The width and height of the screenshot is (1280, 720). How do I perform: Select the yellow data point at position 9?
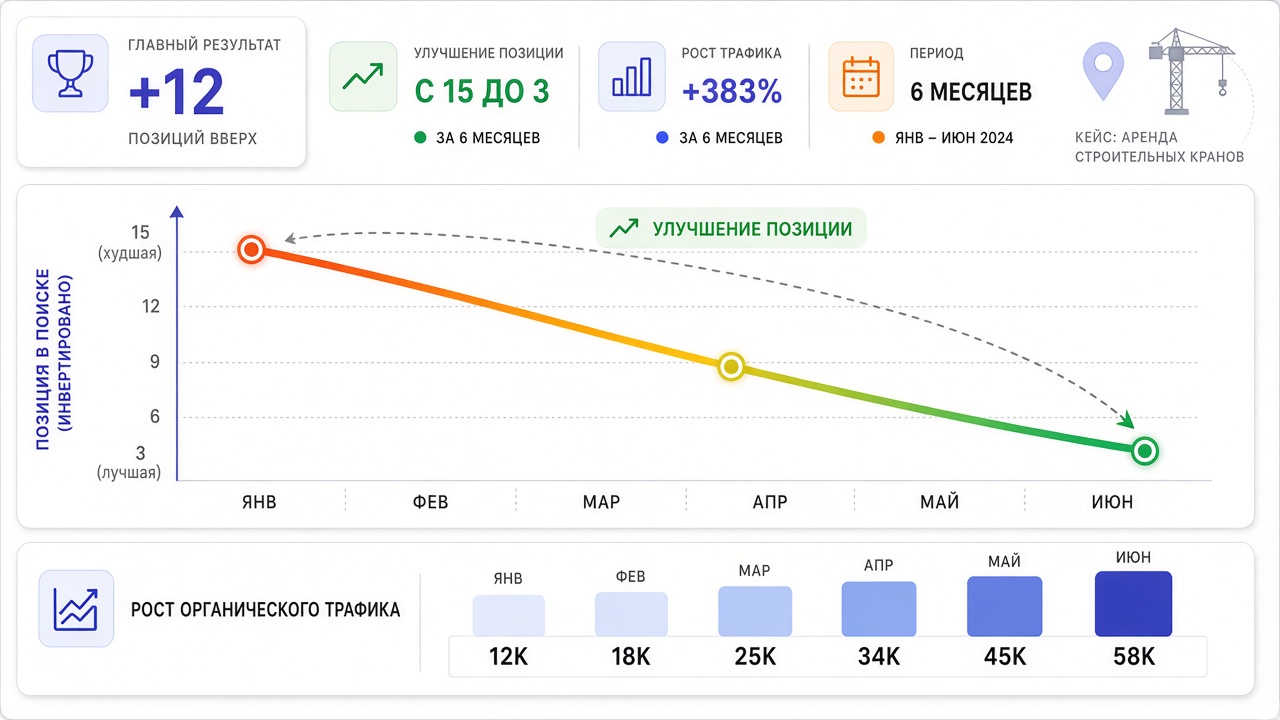(732, 367)
